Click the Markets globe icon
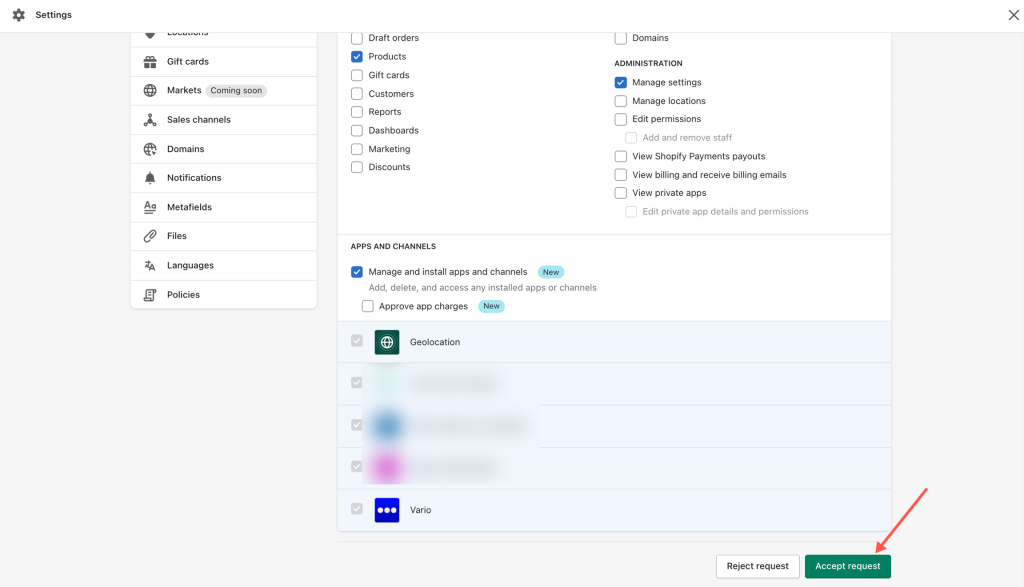1024x587 pixels. [150, 90]
